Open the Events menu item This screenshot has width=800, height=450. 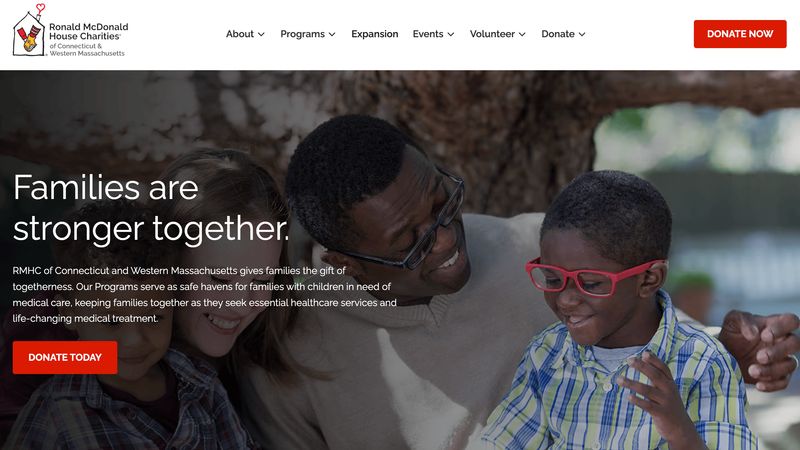click(x=428, y=34)
